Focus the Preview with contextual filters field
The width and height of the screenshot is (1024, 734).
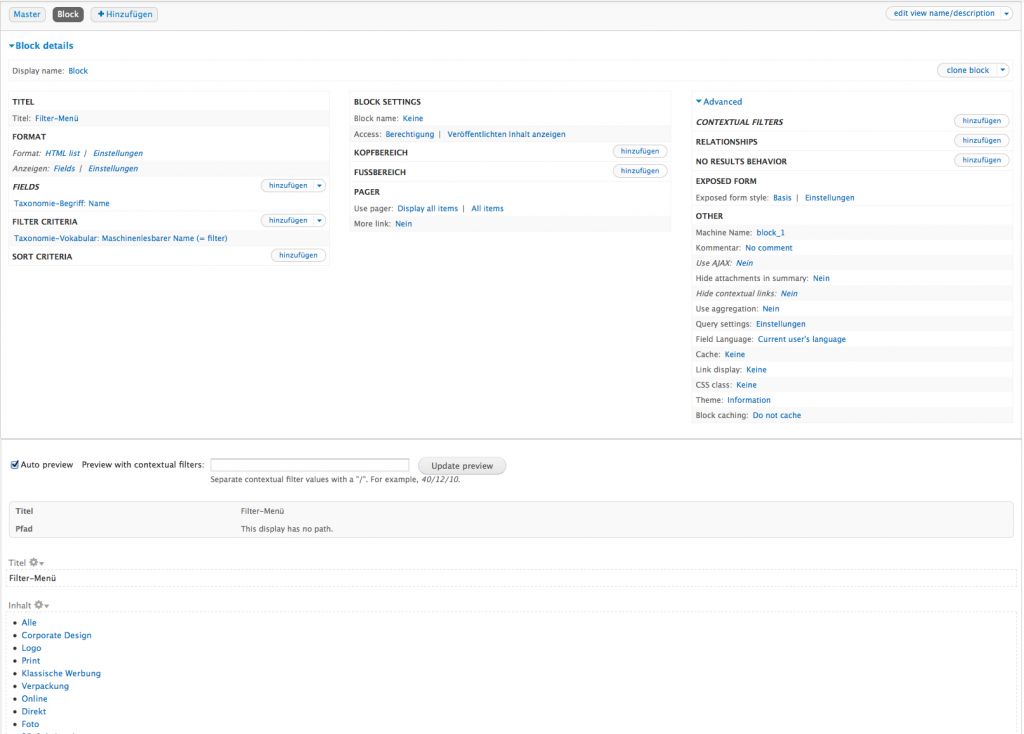[309, 465]
